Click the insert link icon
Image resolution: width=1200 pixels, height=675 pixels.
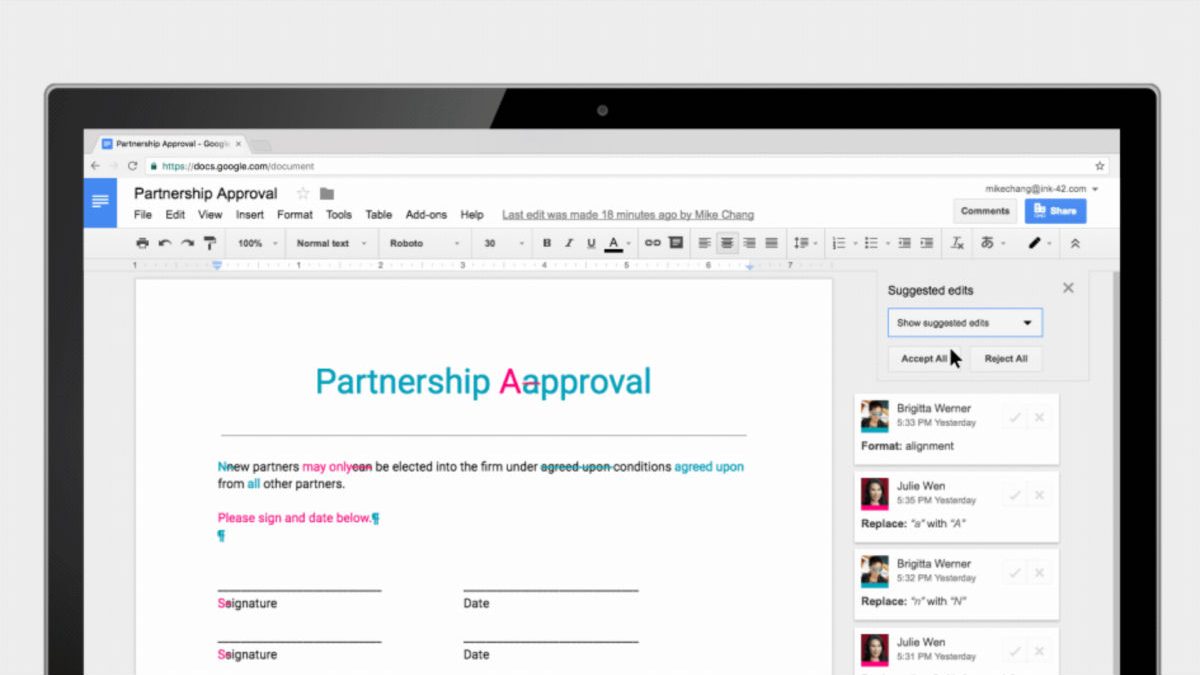(x=652, y=243)
